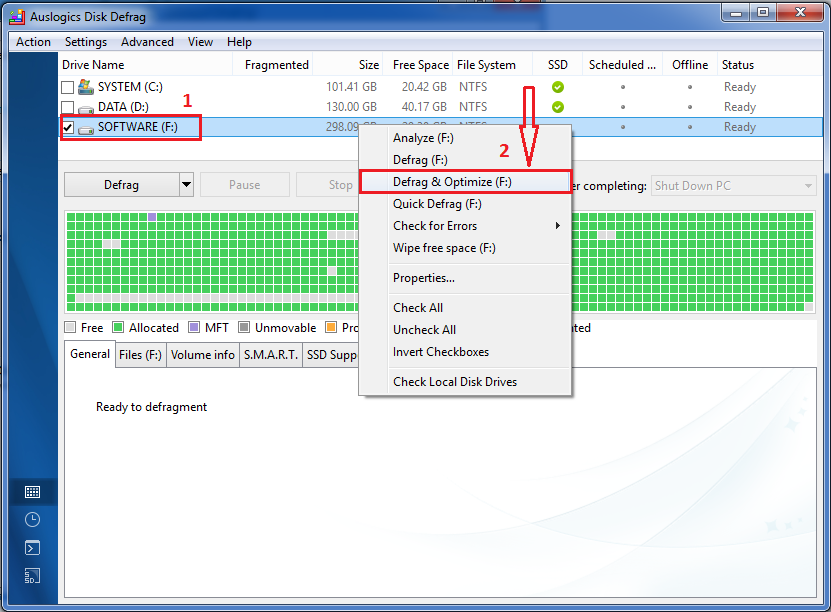831x612 pixels.
Task: Open the Defrag button dropdown arrow
Action: point(186,185)
